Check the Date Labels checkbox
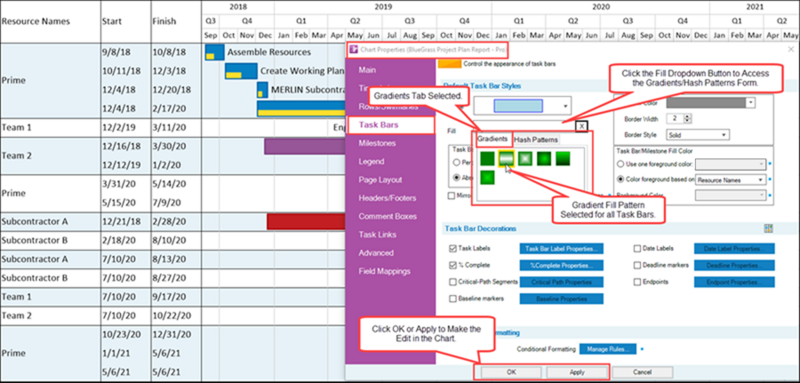 coord(637,249)
